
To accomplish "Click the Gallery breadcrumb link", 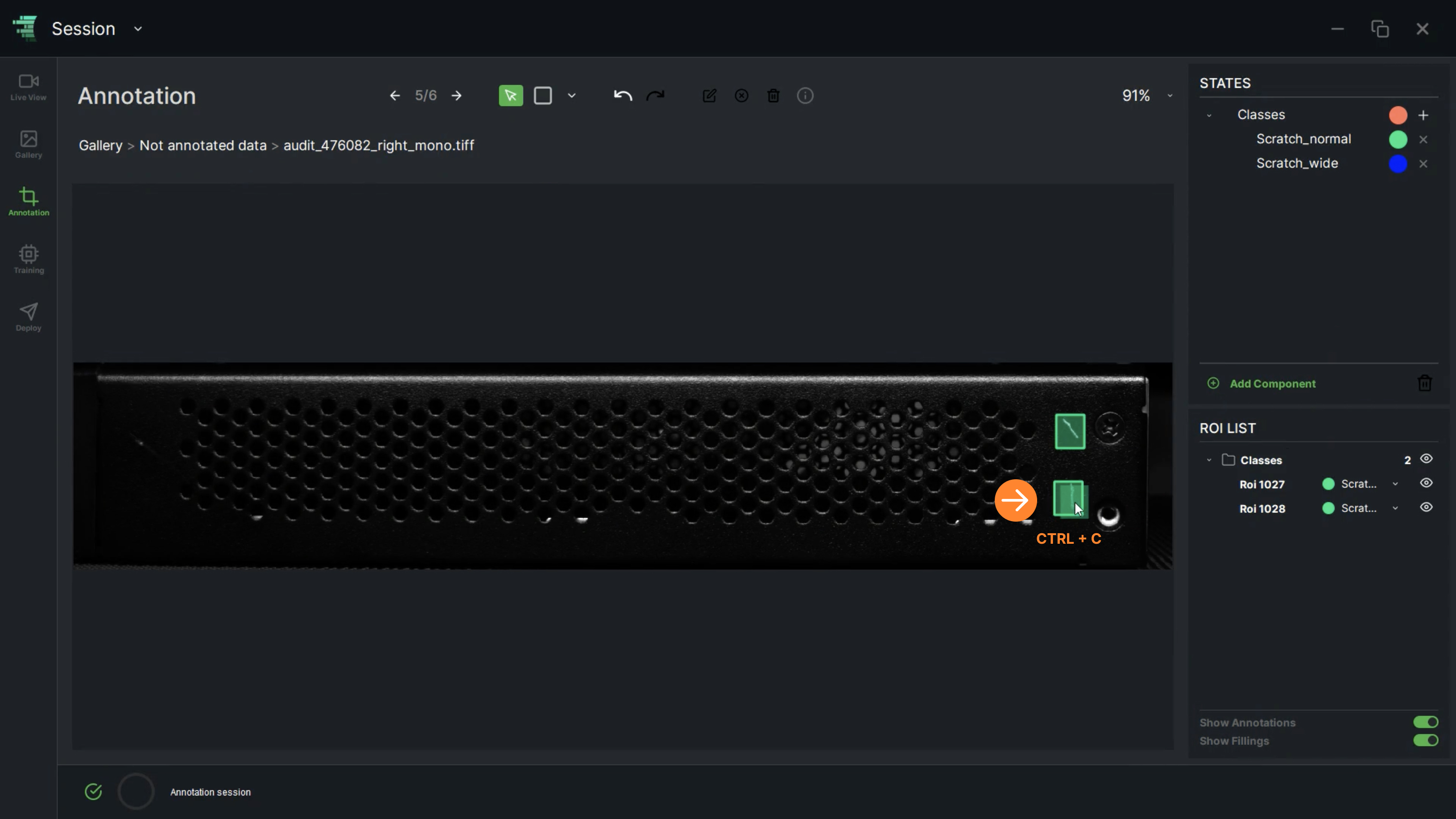I will pos(101,146).
